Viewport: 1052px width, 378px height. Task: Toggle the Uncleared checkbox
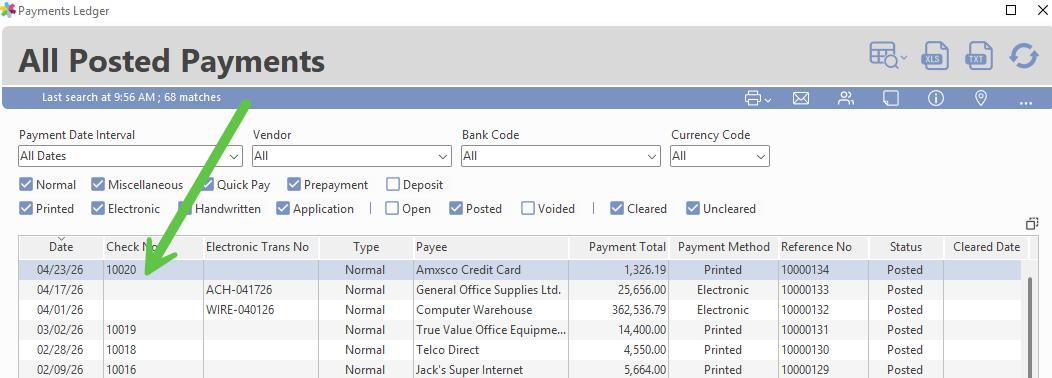click(x=693, y=209)
